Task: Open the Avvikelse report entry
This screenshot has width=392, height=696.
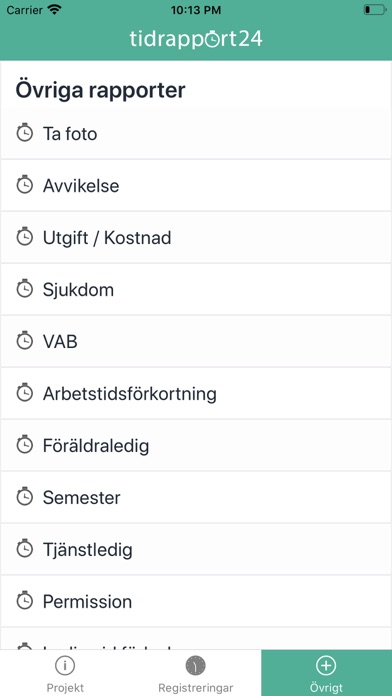Action: (x=196, y=185)
